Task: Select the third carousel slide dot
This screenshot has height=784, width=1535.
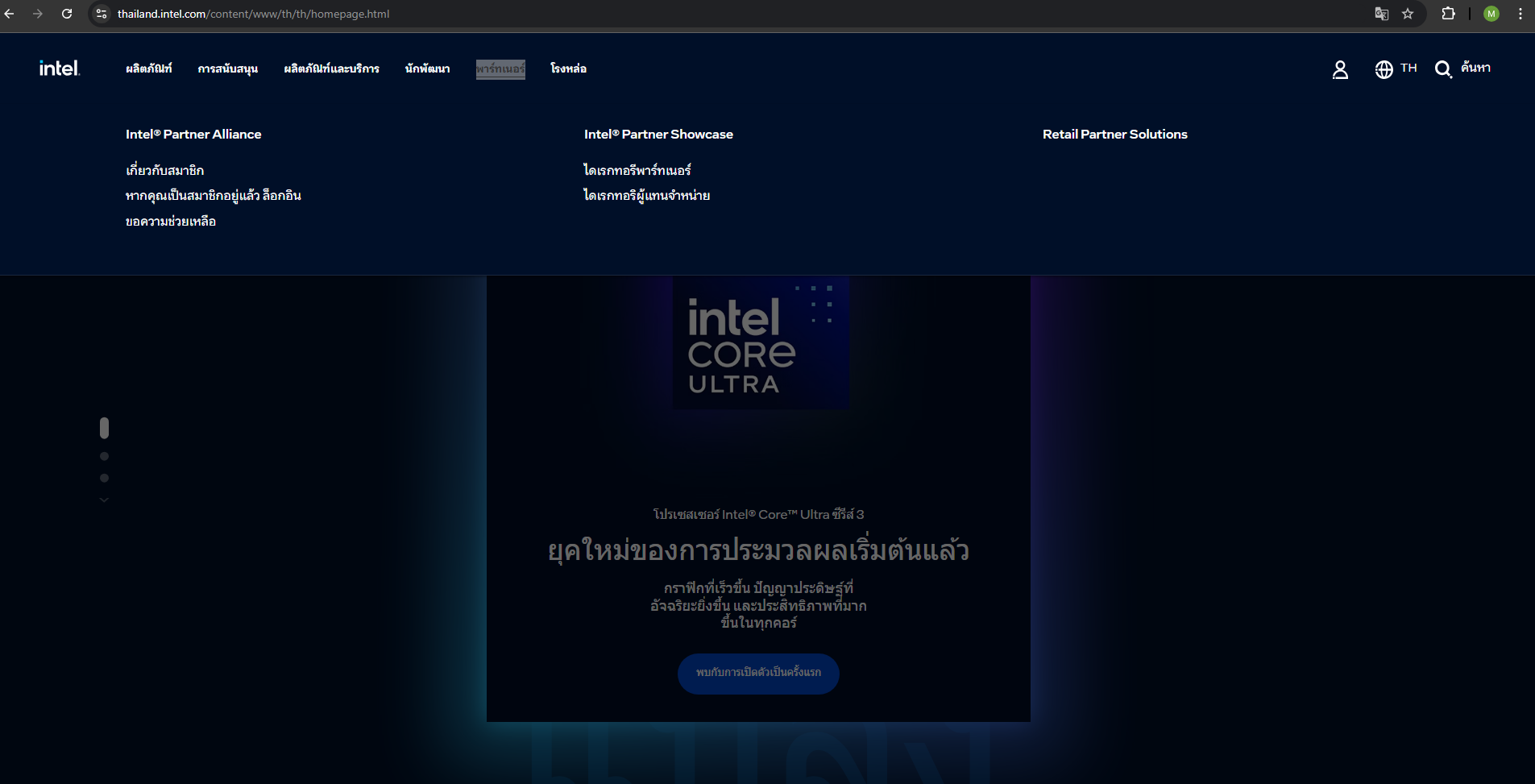Action: pos(104,478)
